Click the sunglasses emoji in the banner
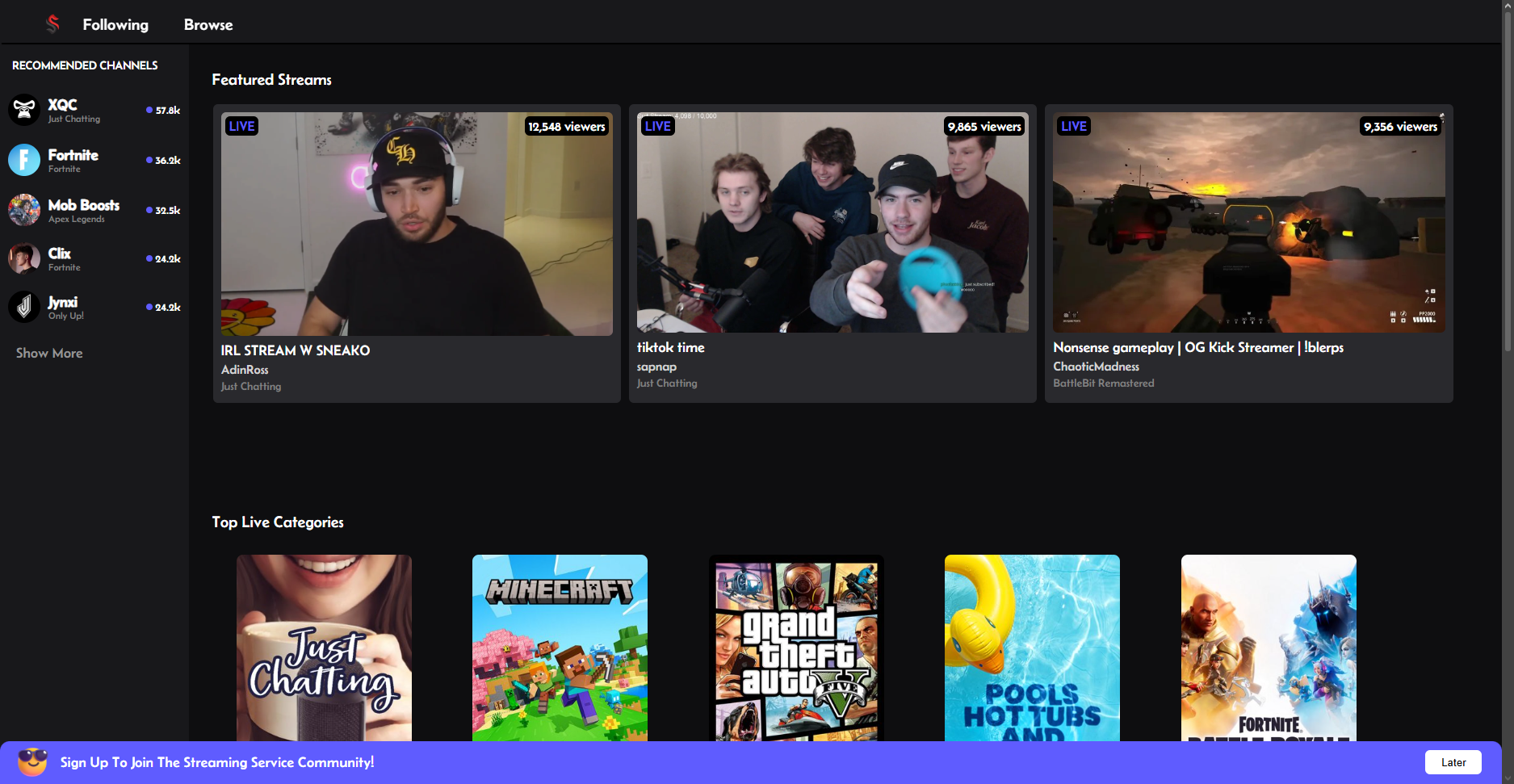 [x=32, y=762]
